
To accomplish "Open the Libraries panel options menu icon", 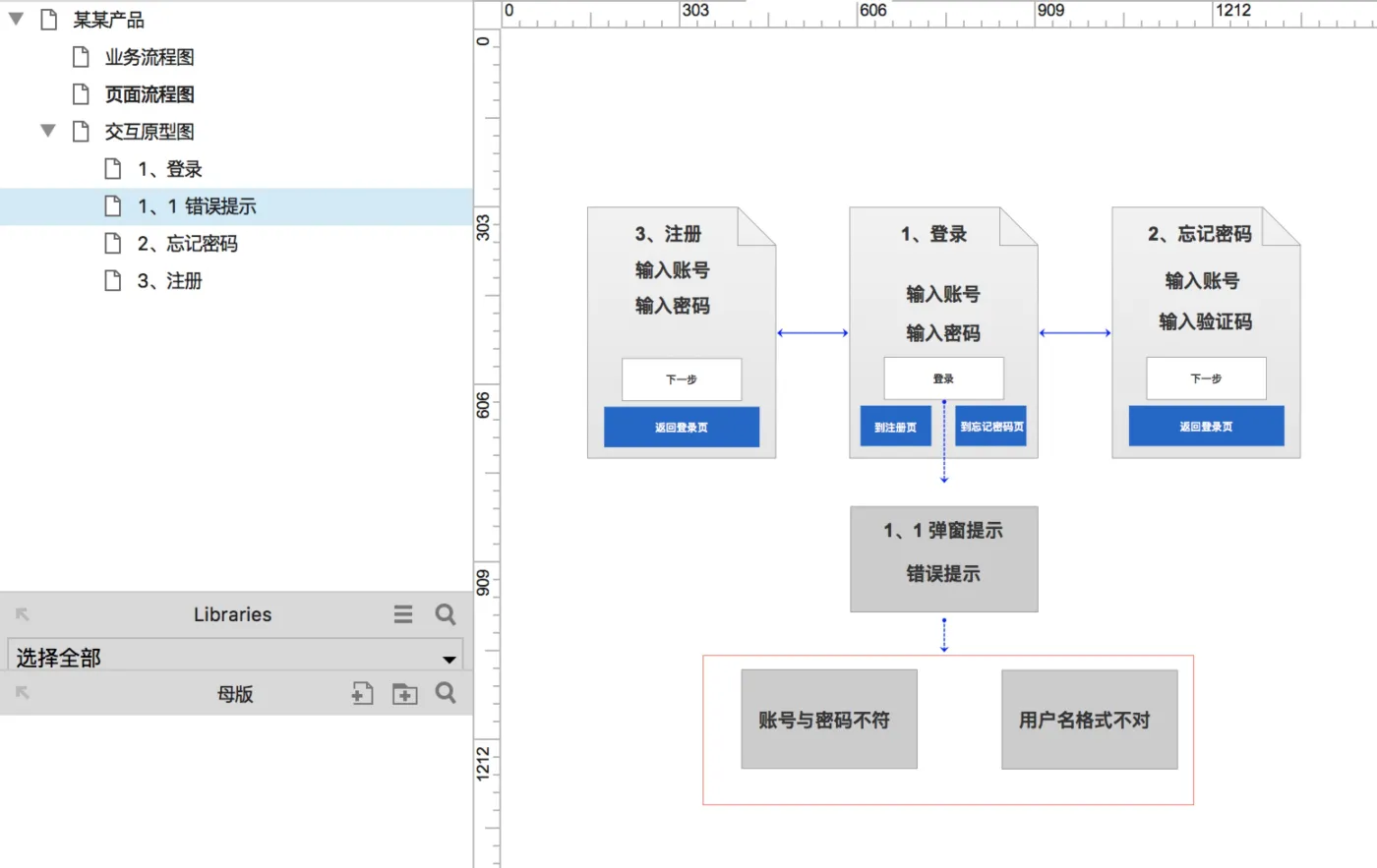I will [x=403, y=614].
